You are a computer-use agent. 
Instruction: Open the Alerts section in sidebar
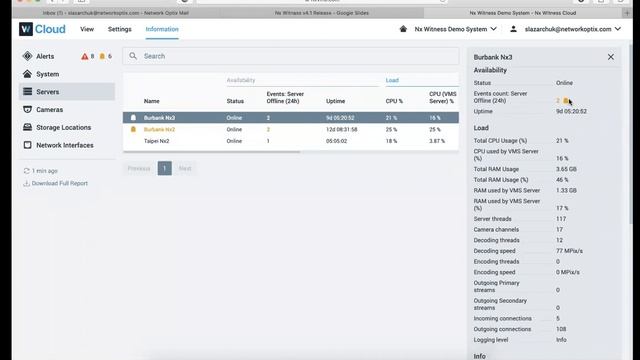45,56
